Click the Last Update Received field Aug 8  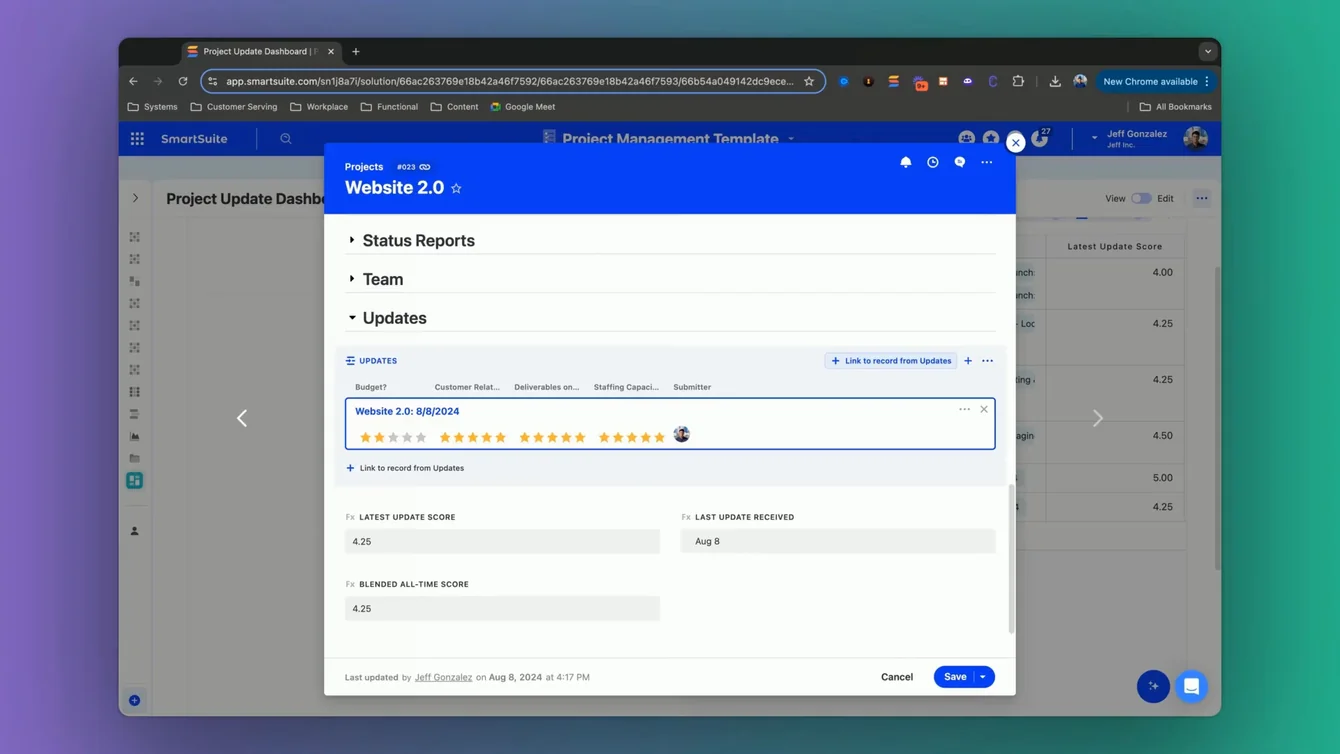point(838,541)
